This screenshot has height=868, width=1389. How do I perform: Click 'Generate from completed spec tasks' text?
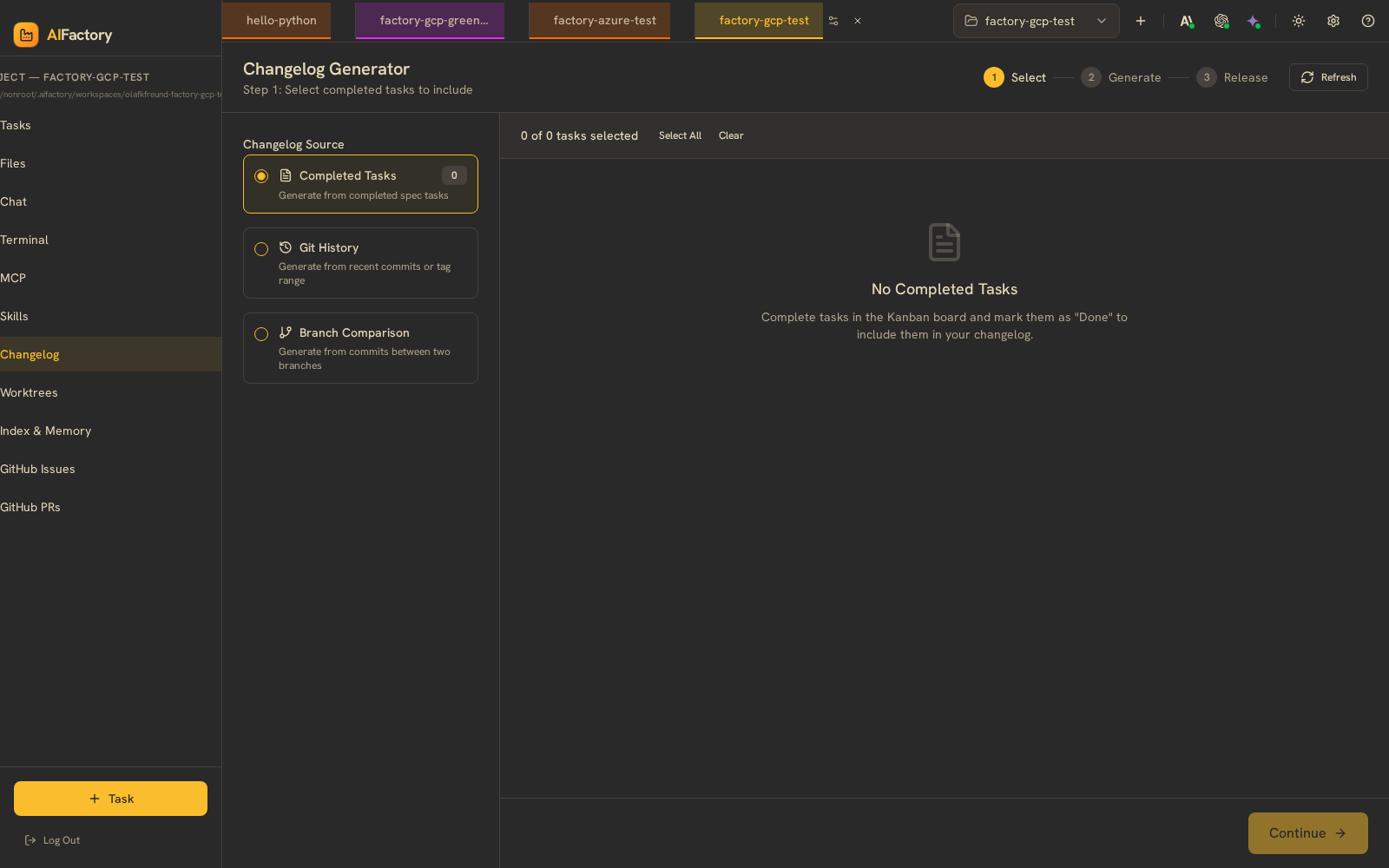364,195
